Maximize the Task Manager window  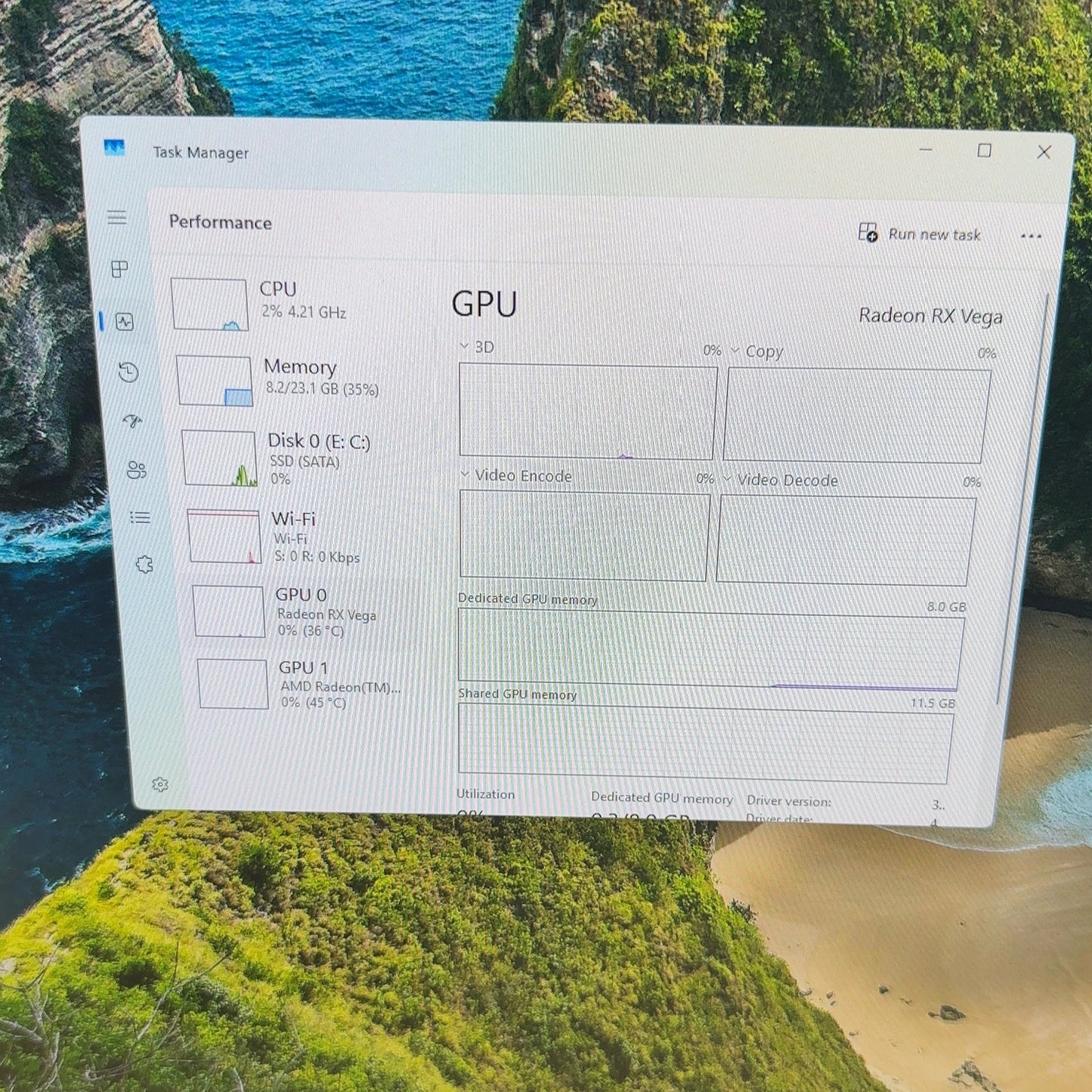coord(984,151)
